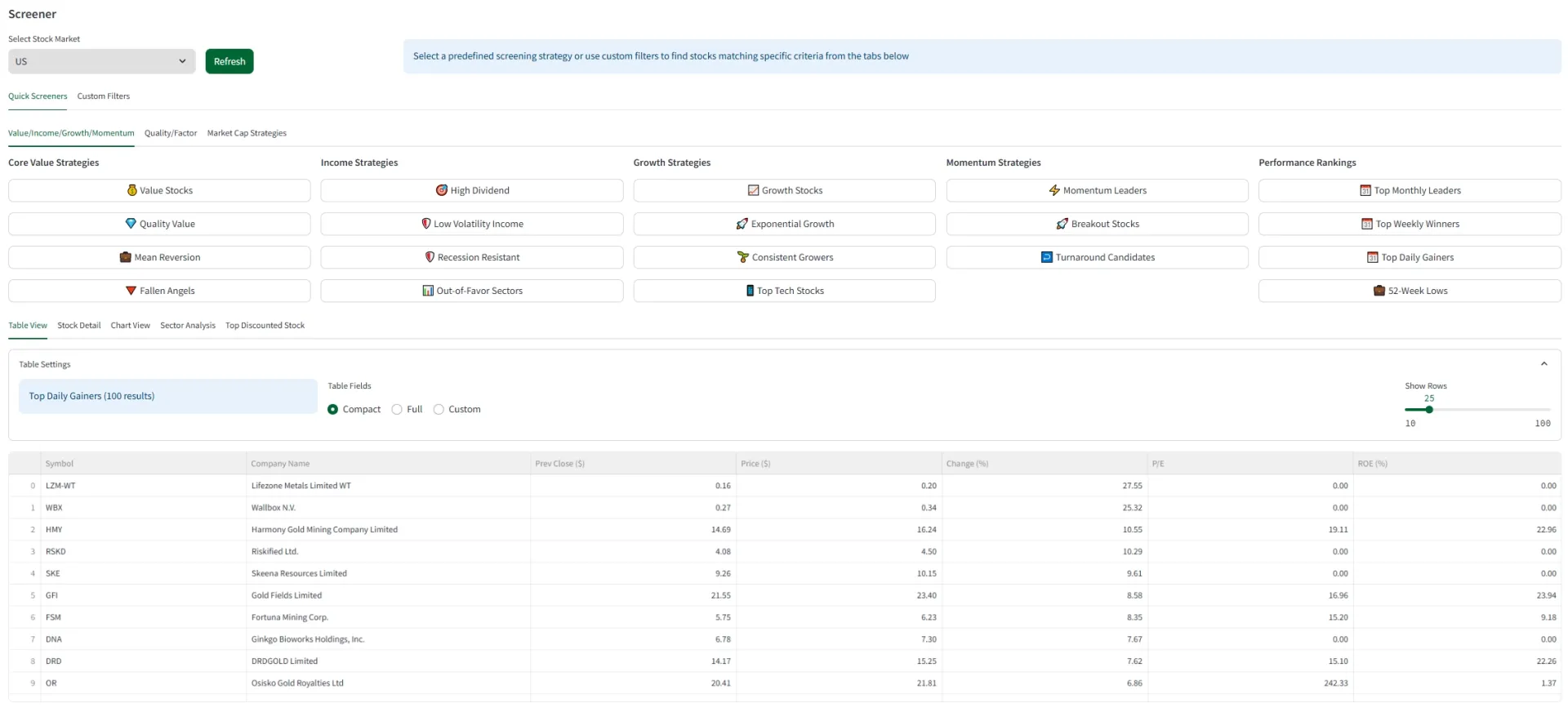This screenshot has height=712, width=1568.
Task: Select the Compact table fields option
Action: pos(333,410)
